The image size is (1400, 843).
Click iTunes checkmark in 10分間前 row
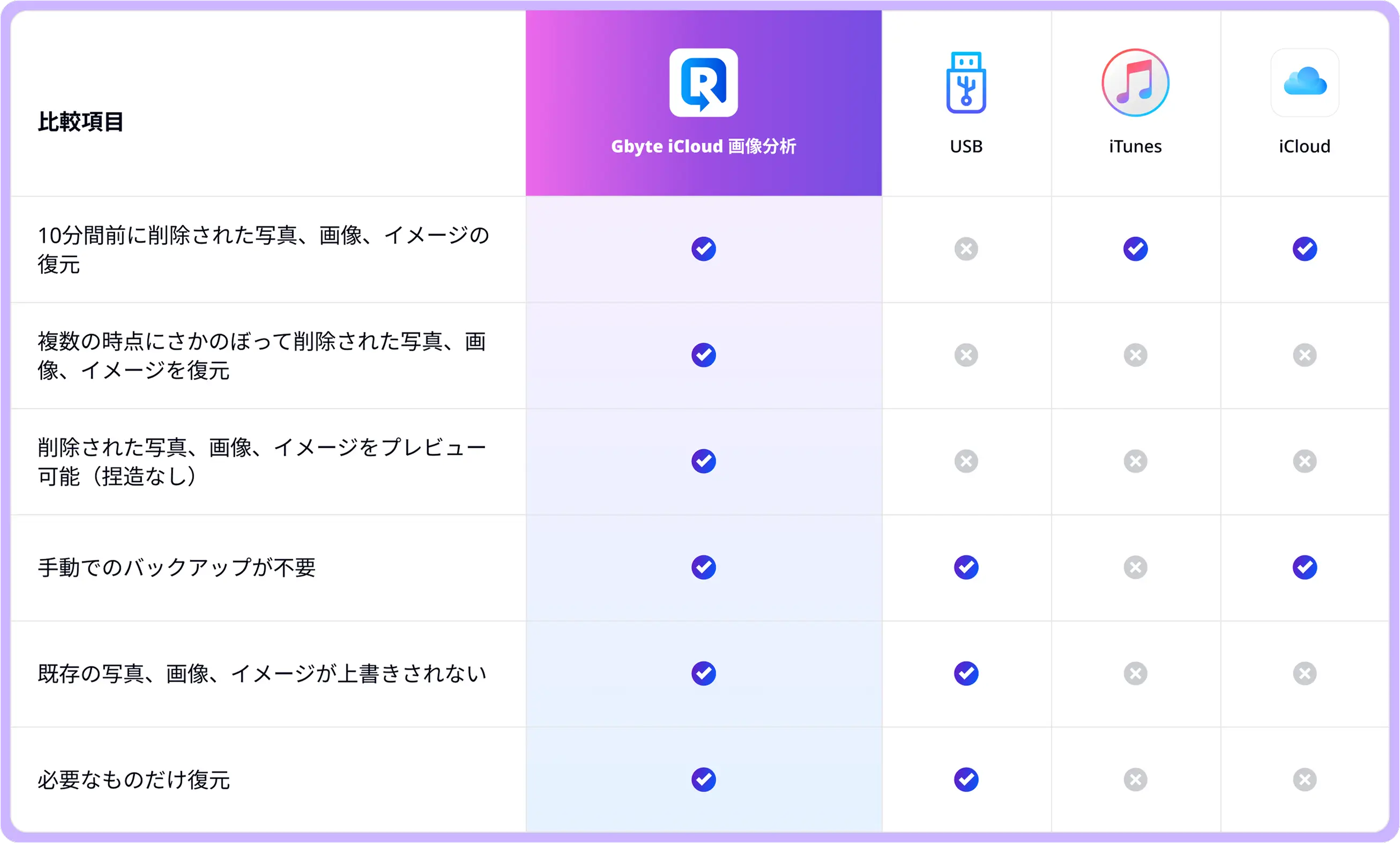(x=1135, y=249)
